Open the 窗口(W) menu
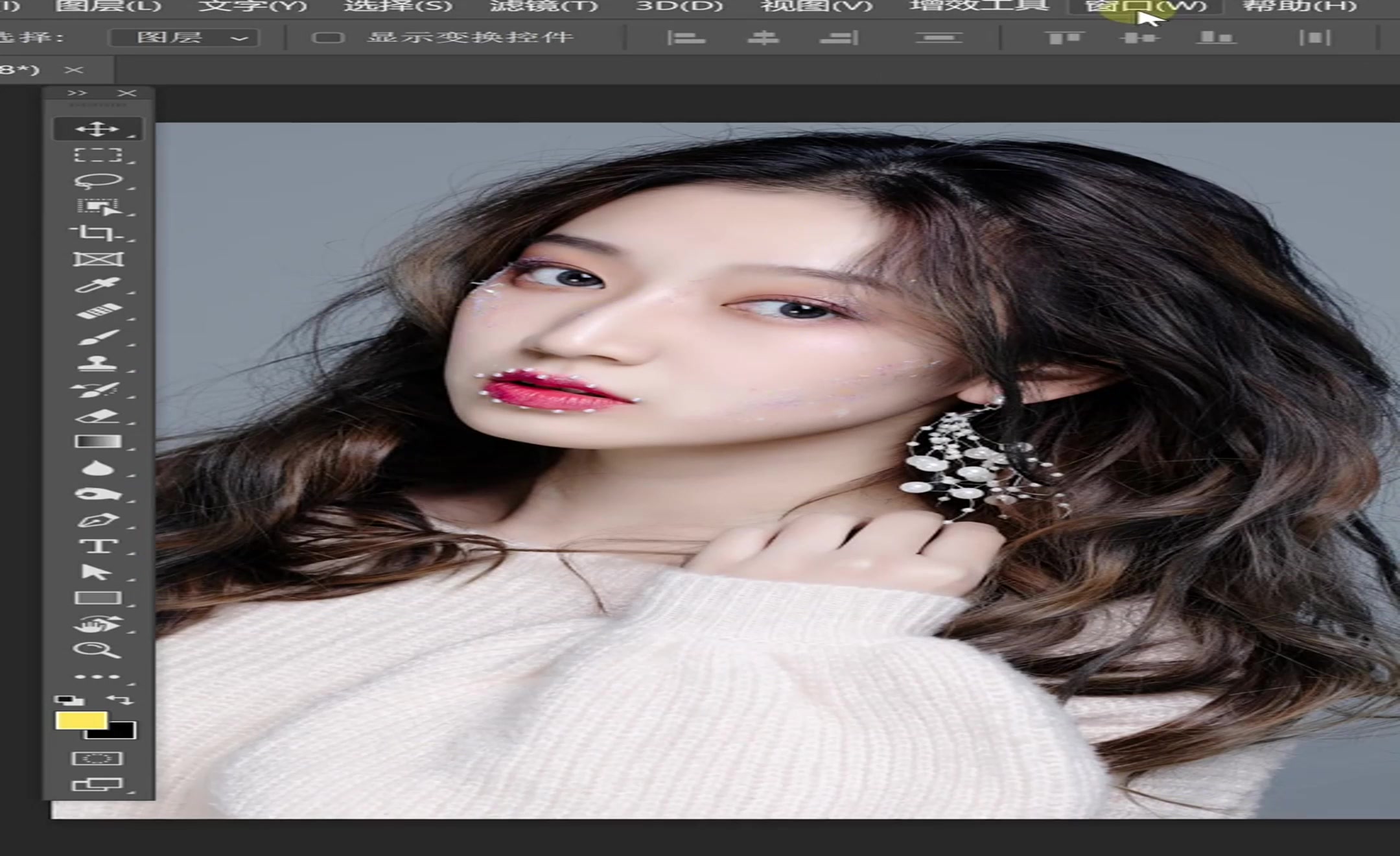The width and height of the screenshot is (1400, 856). click(x=1145, y=6)
